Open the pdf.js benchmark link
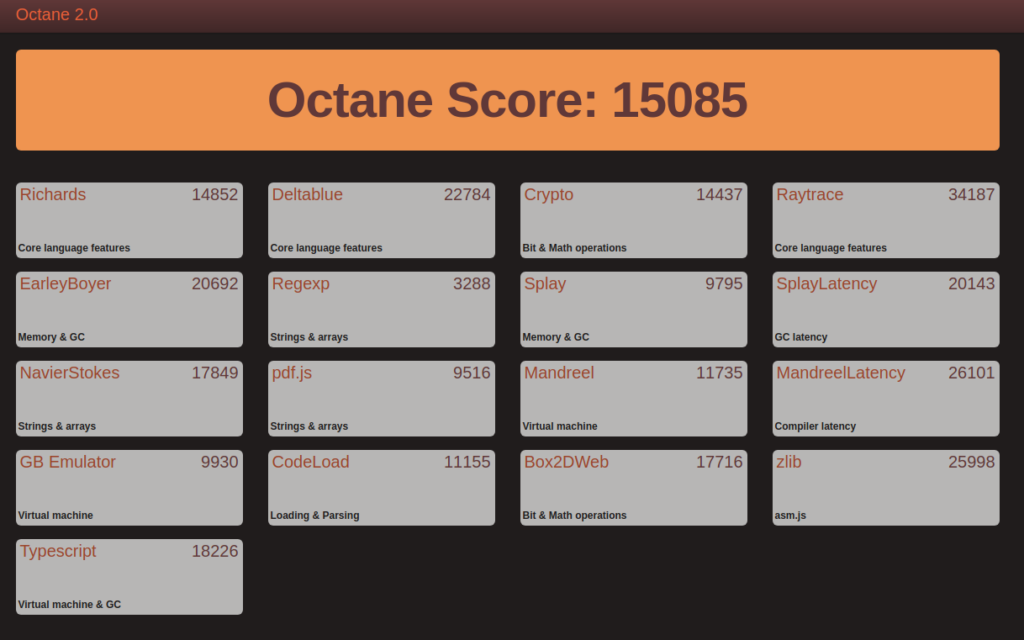The image size is (1024, 640). click(x=292, y=373)
